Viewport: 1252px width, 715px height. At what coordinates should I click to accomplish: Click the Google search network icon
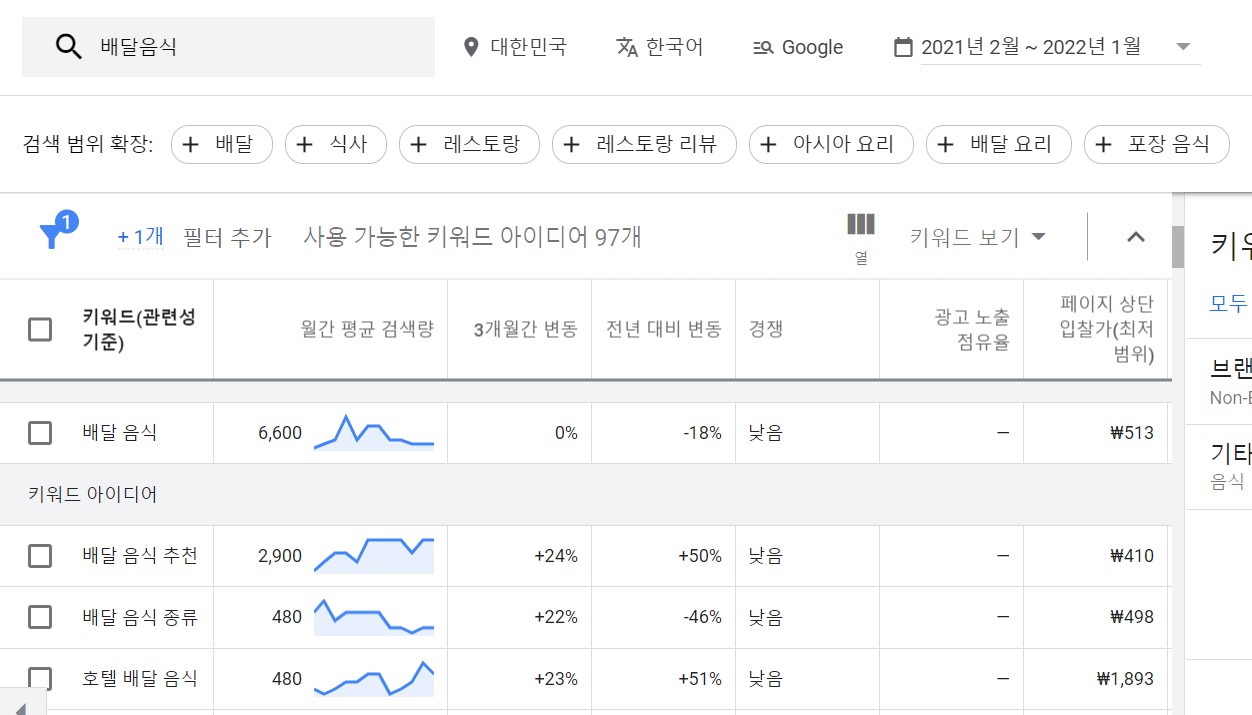coord(762,46)
